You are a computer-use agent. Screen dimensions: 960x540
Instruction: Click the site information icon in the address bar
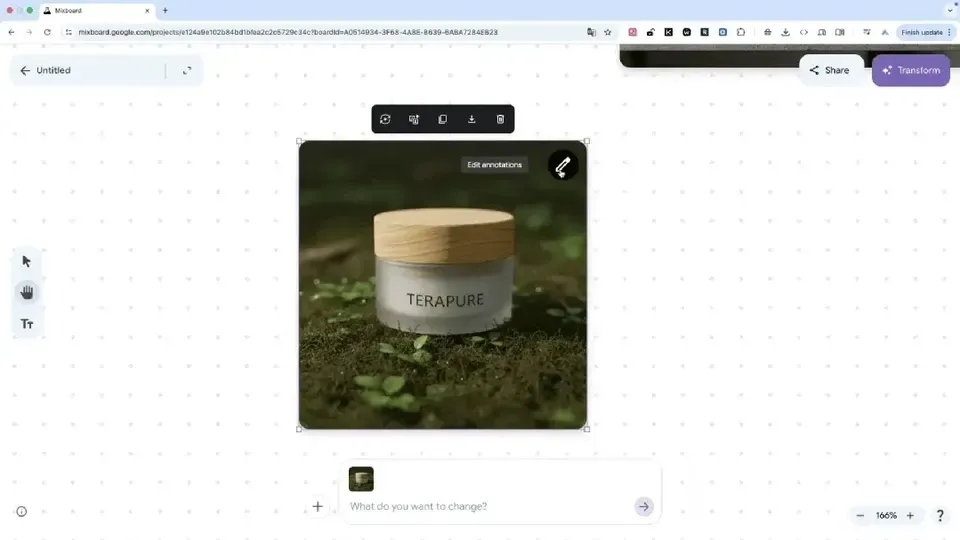[x=69, y=32]
